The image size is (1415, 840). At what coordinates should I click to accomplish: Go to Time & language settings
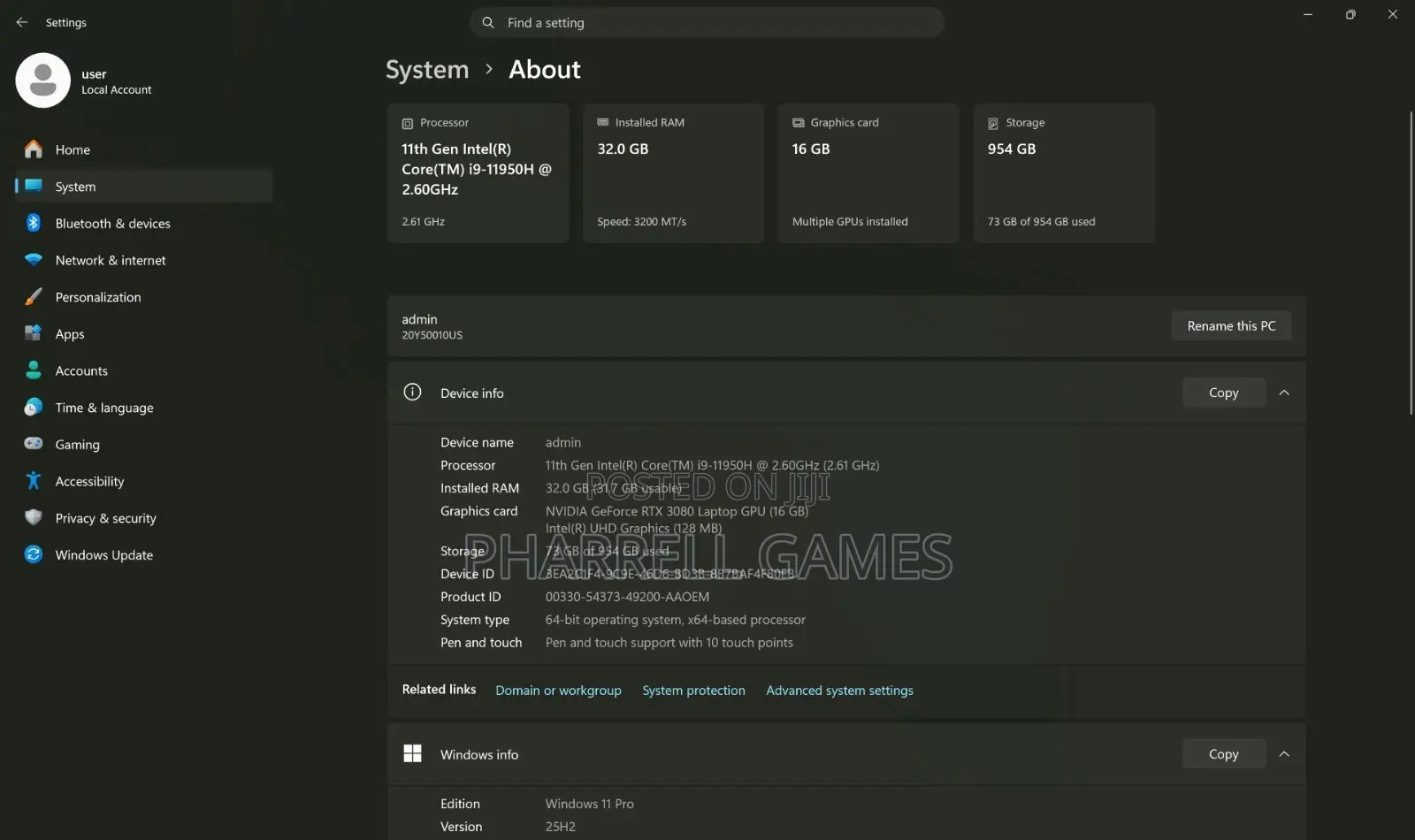pyautogui.click(x=144, y=408)
